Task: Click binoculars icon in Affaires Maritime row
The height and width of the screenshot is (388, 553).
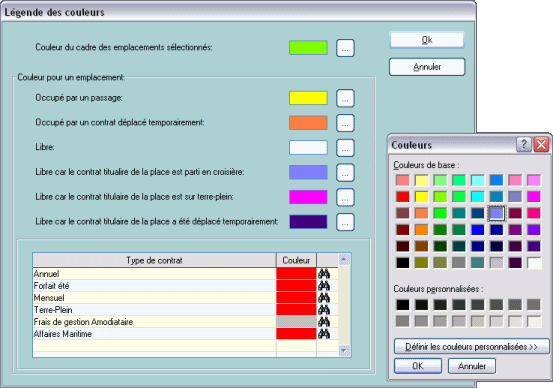Action: click(x=324, y=334)
